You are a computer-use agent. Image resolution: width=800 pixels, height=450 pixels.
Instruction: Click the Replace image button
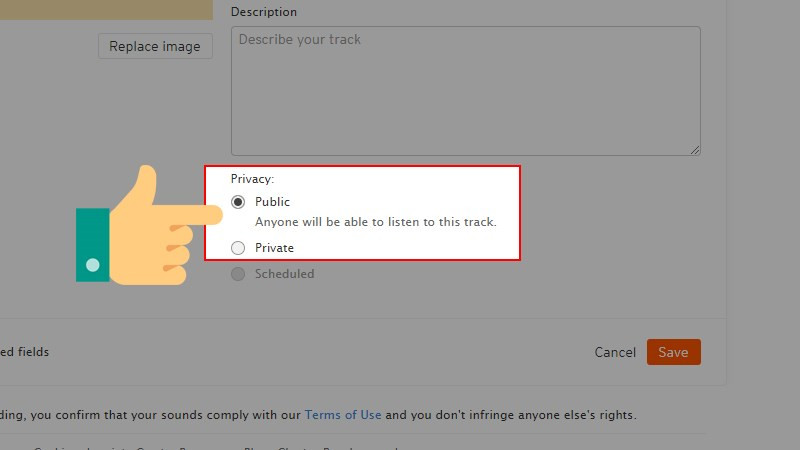(155, 46)
